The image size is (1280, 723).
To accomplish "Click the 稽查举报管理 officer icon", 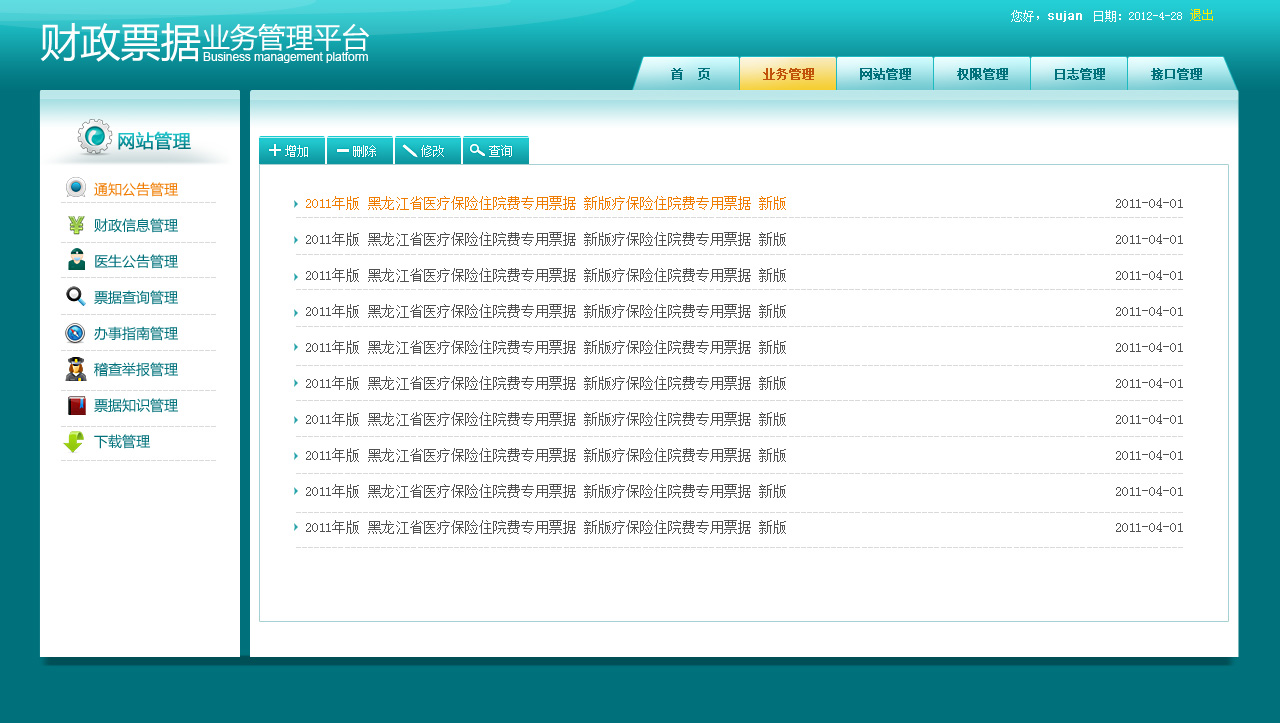I will pos(76,369).
